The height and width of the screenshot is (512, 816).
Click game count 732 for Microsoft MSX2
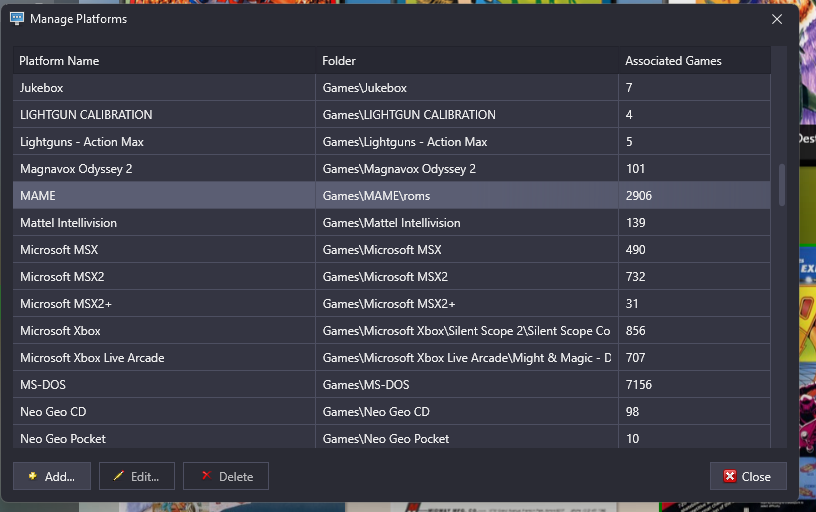coord(635,277)
